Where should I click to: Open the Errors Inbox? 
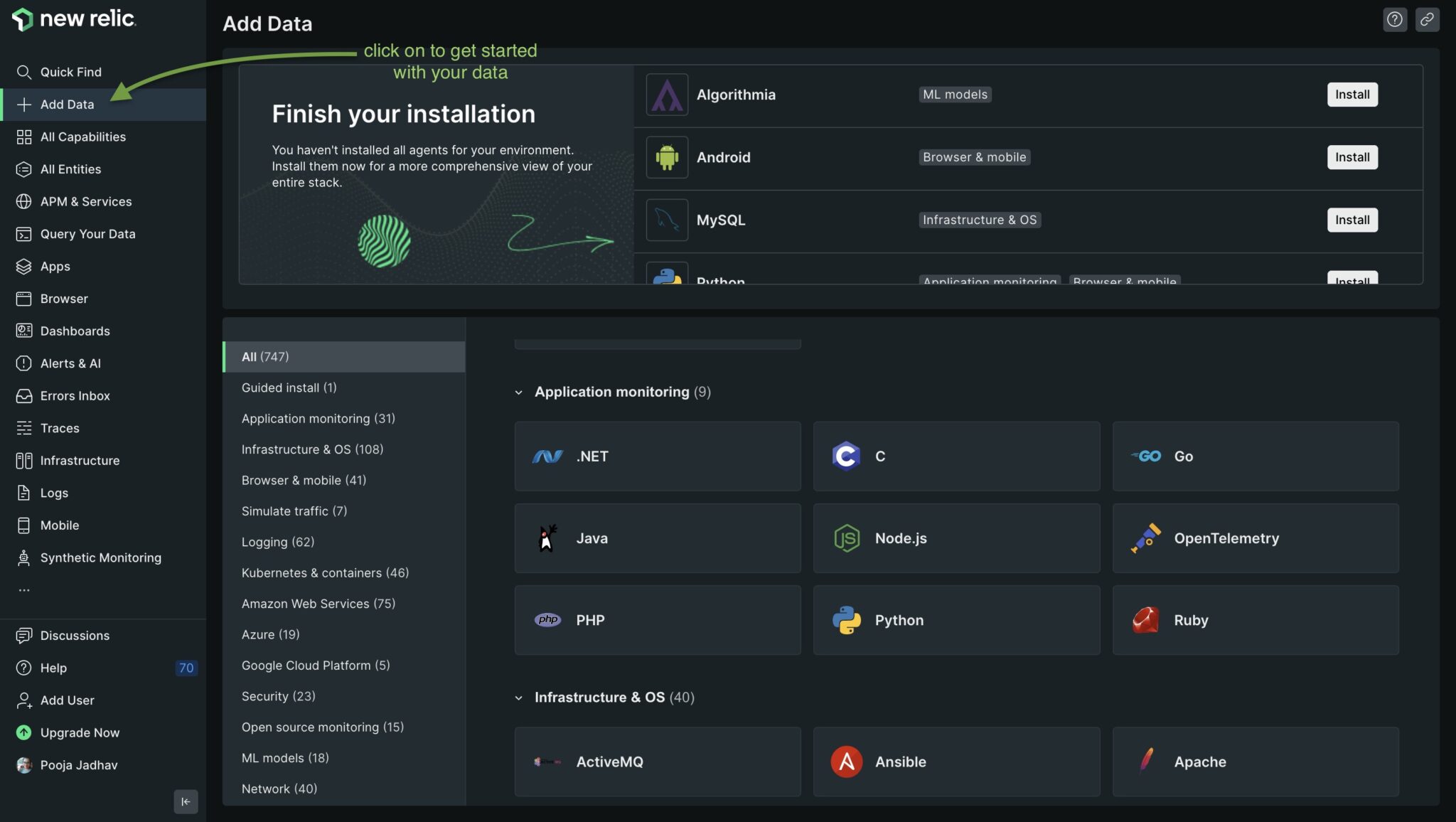[75, 395]
